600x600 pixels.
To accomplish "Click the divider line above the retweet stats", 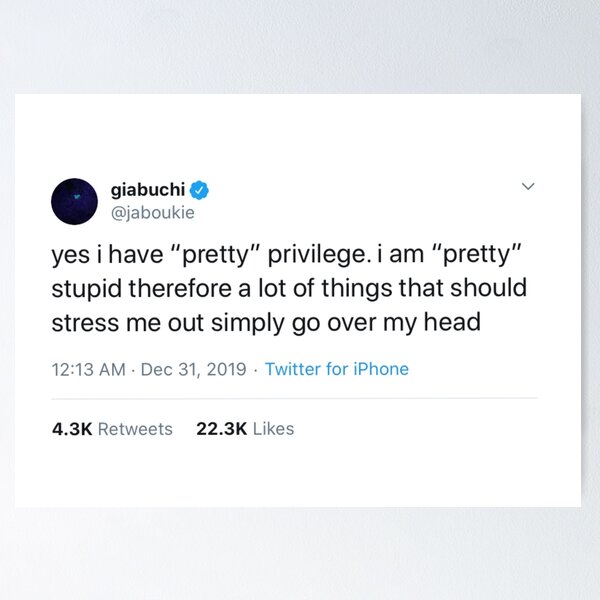I will click(x=294, y=398).
